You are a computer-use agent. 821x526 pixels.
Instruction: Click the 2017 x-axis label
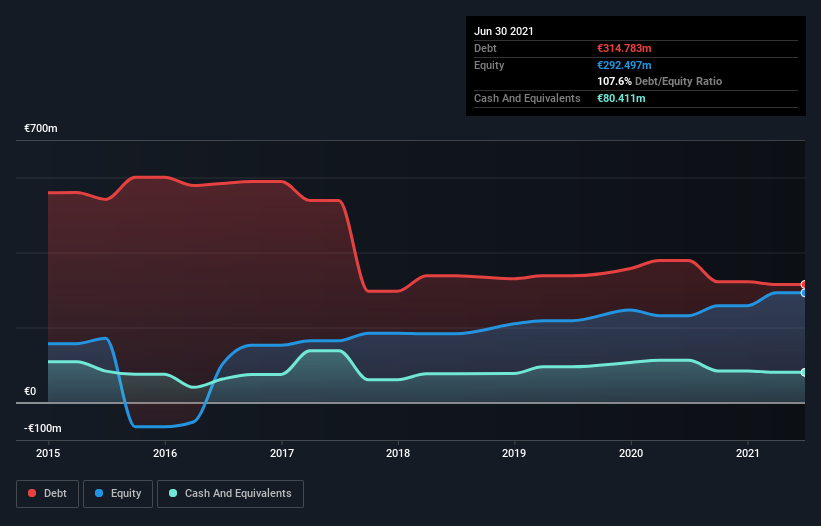(282, 453)
